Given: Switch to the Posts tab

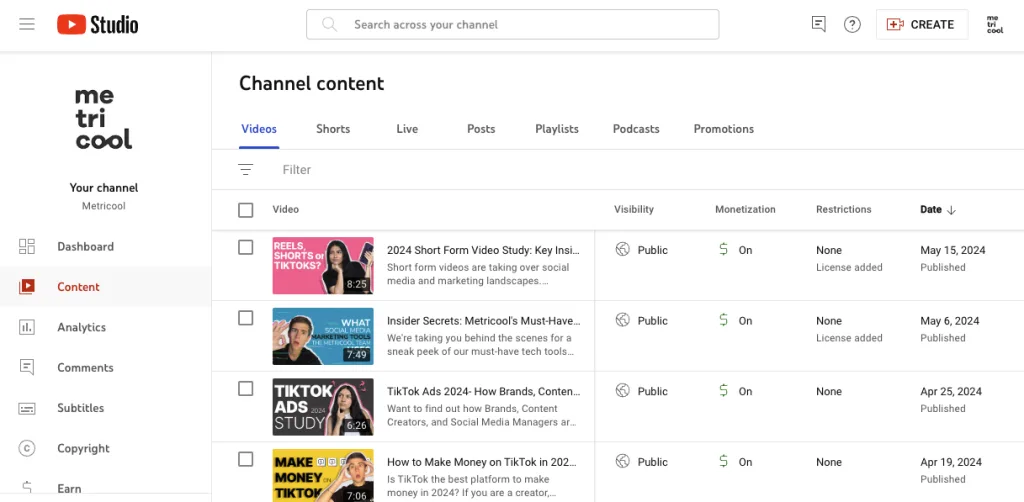Looking at the screenshot, I should pyautogui.click(x=481, y=129).
